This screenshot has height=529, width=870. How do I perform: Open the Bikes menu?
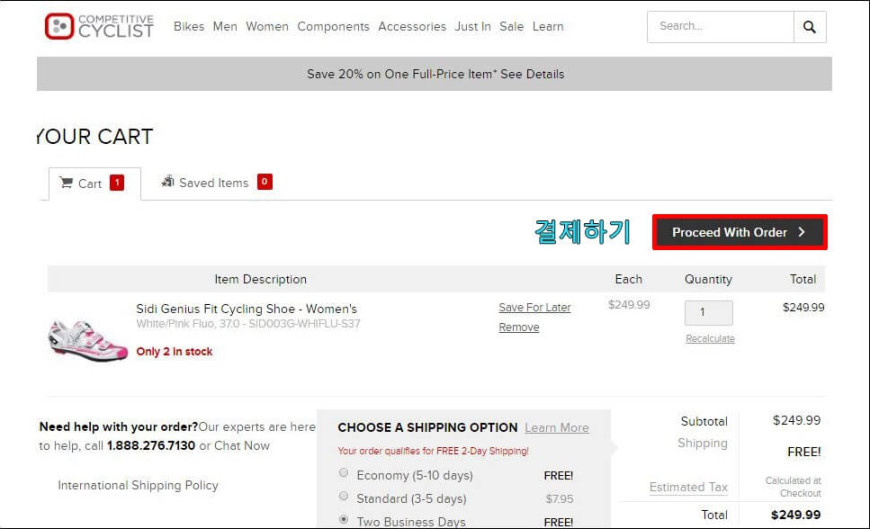tap(189, 26)
